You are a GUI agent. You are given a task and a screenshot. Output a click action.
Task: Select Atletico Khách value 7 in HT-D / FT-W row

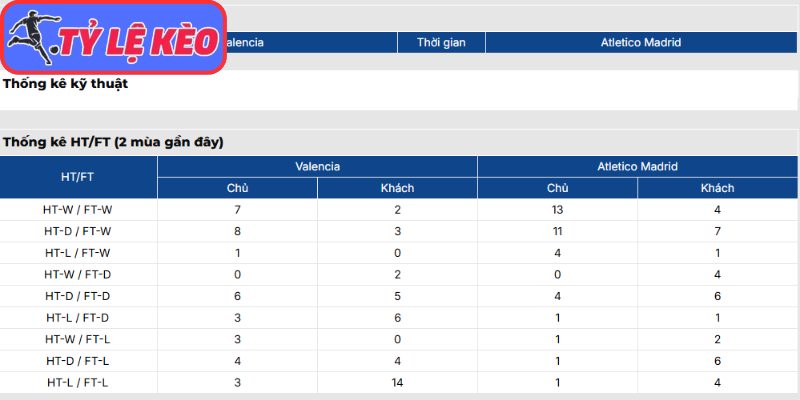(x=717, y=231)
